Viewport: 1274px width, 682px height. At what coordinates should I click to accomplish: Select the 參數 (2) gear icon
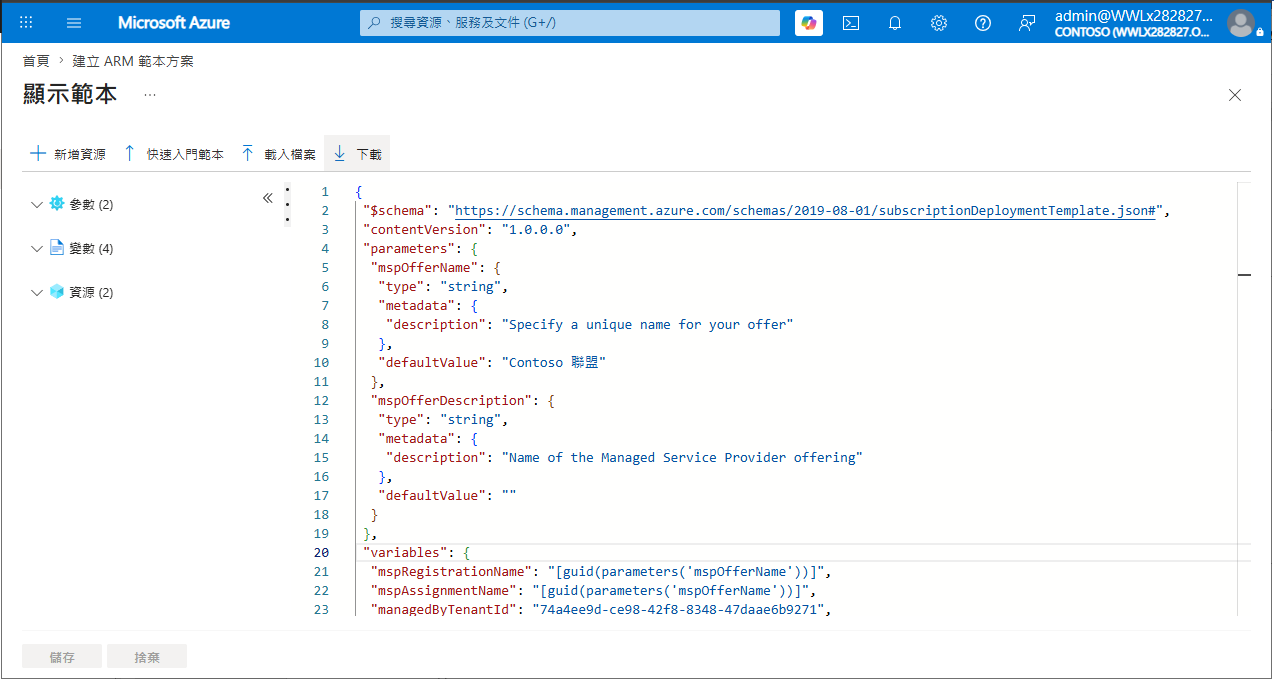click(57, 204)
